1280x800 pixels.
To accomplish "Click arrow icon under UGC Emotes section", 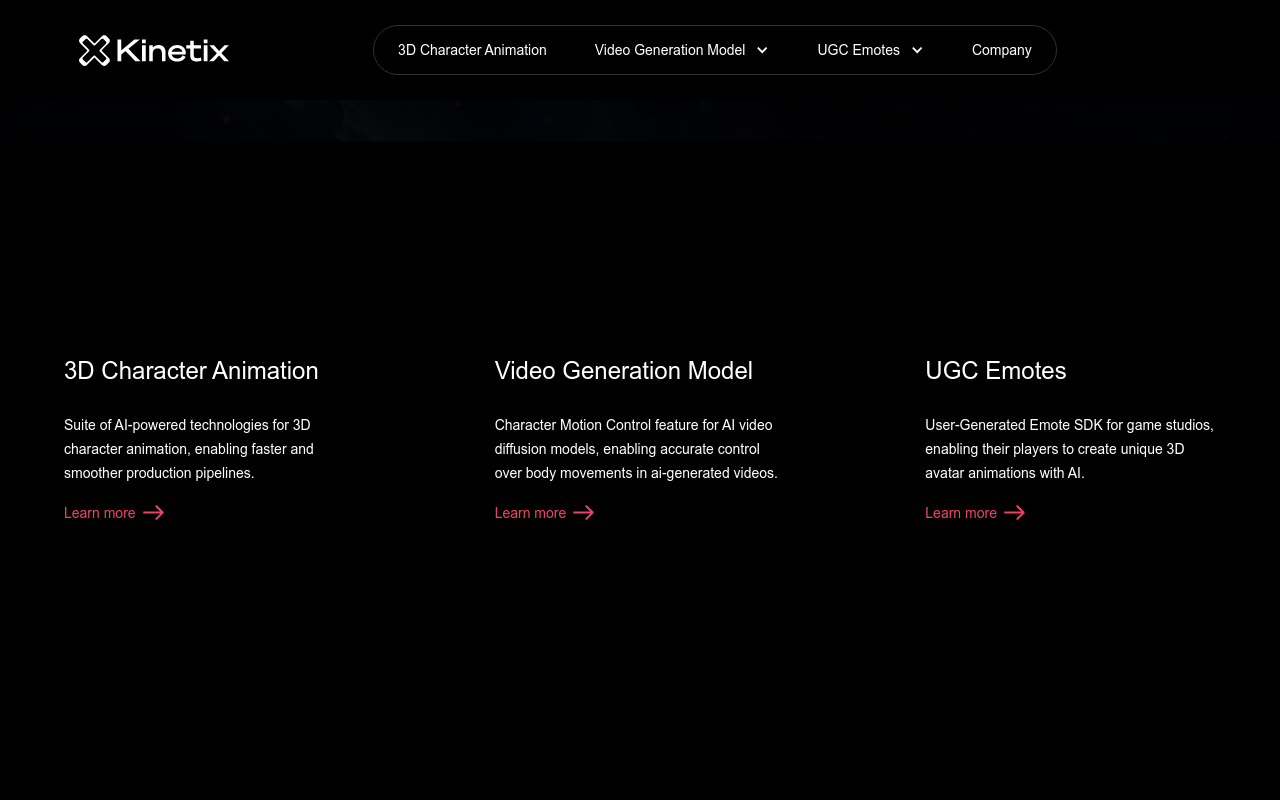I will [x=1014, y=513].
